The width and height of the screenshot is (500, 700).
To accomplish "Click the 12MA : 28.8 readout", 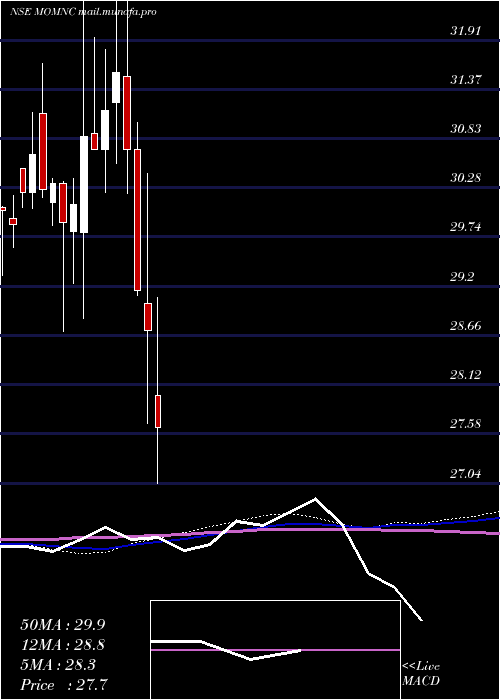I will coord(63,645).
